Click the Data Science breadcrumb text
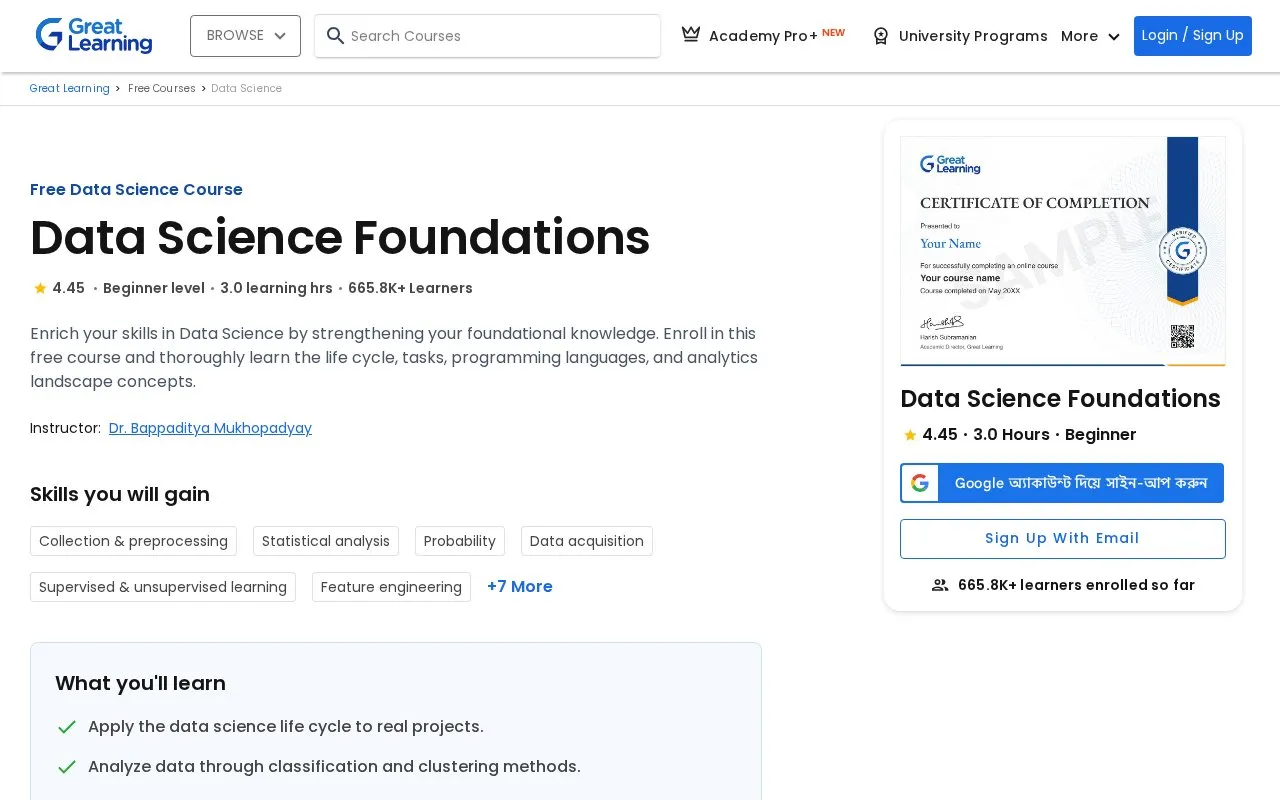 (x=246, y=88)
